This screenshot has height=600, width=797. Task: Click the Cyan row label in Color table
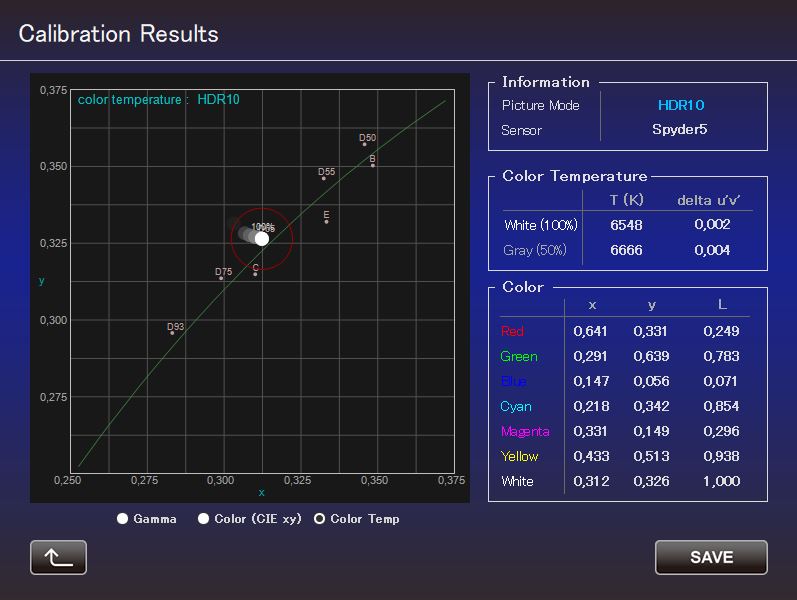516,406
